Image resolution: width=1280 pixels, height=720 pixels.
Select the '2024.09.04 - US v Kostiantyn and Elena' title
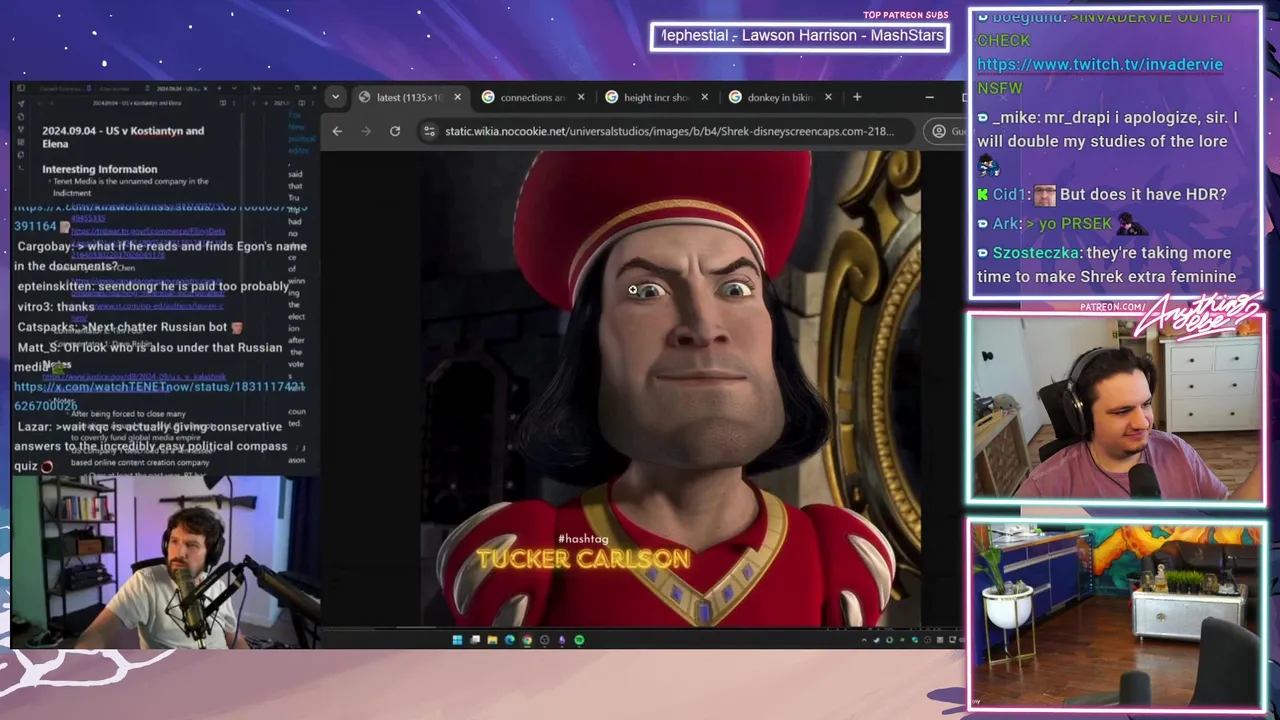[123, 137]
